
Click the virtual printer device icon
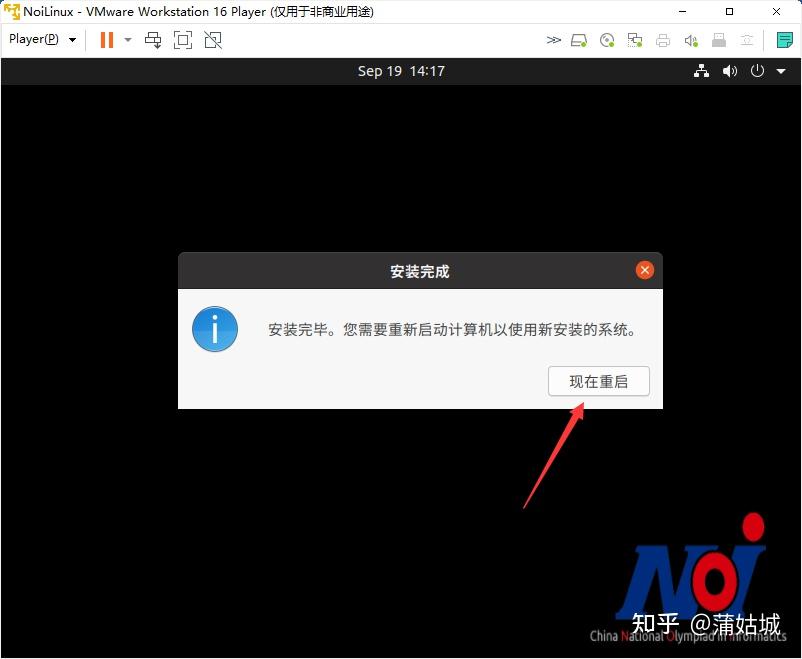[x=661, y=40]
